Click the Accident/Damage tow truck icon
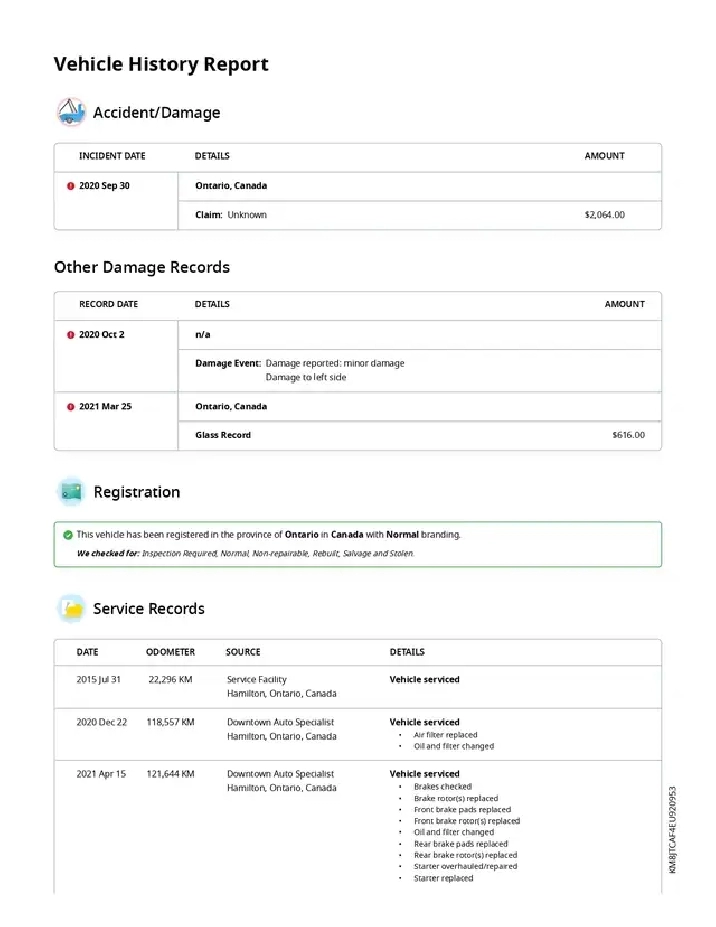 coord(70,112)
